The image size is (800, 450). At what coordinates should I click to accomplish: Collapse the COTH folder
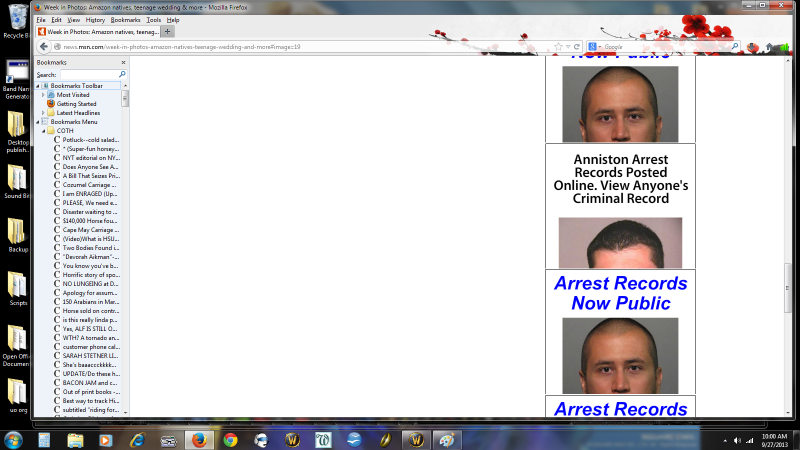(44, 131)
